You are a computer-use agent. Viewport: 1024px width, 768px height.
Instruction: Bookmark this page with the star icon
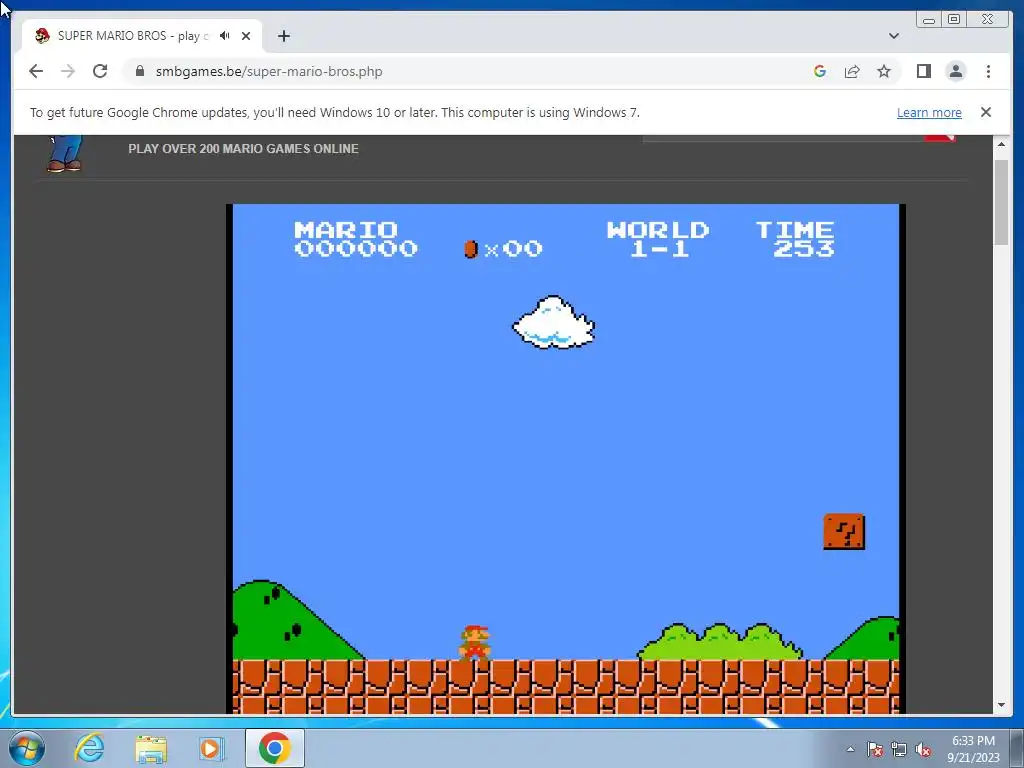884,71
